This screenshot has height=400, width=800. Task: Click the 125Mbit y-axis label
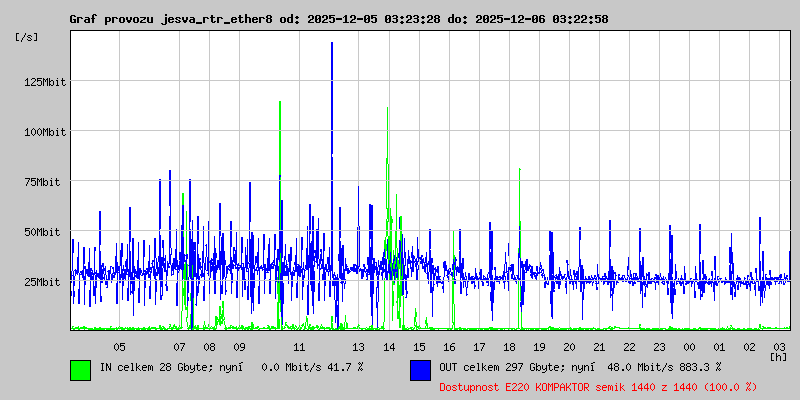[45, 82]
